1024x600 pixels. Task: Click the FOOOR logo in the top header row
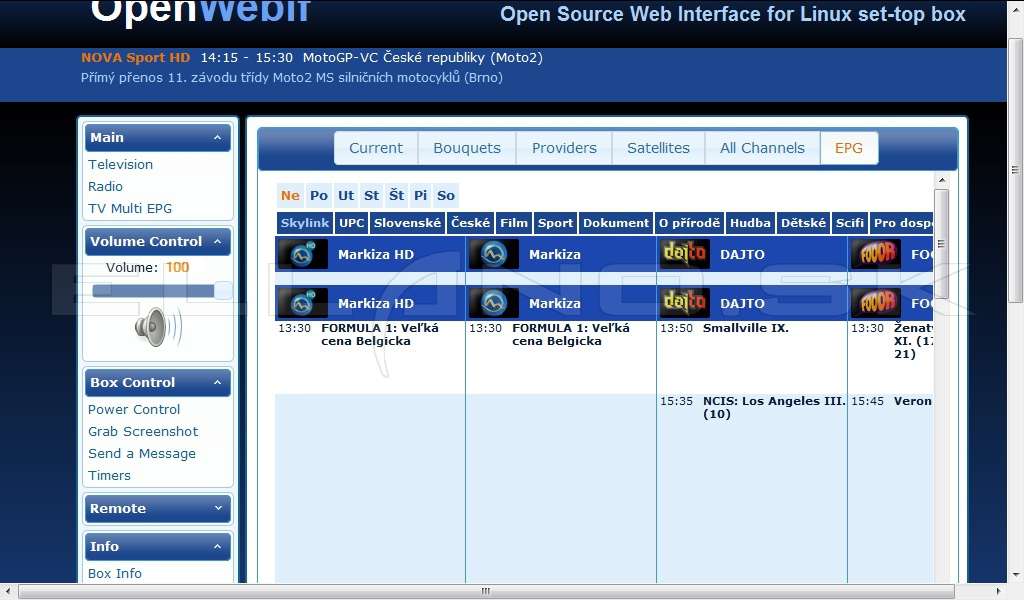pos(876,254)
